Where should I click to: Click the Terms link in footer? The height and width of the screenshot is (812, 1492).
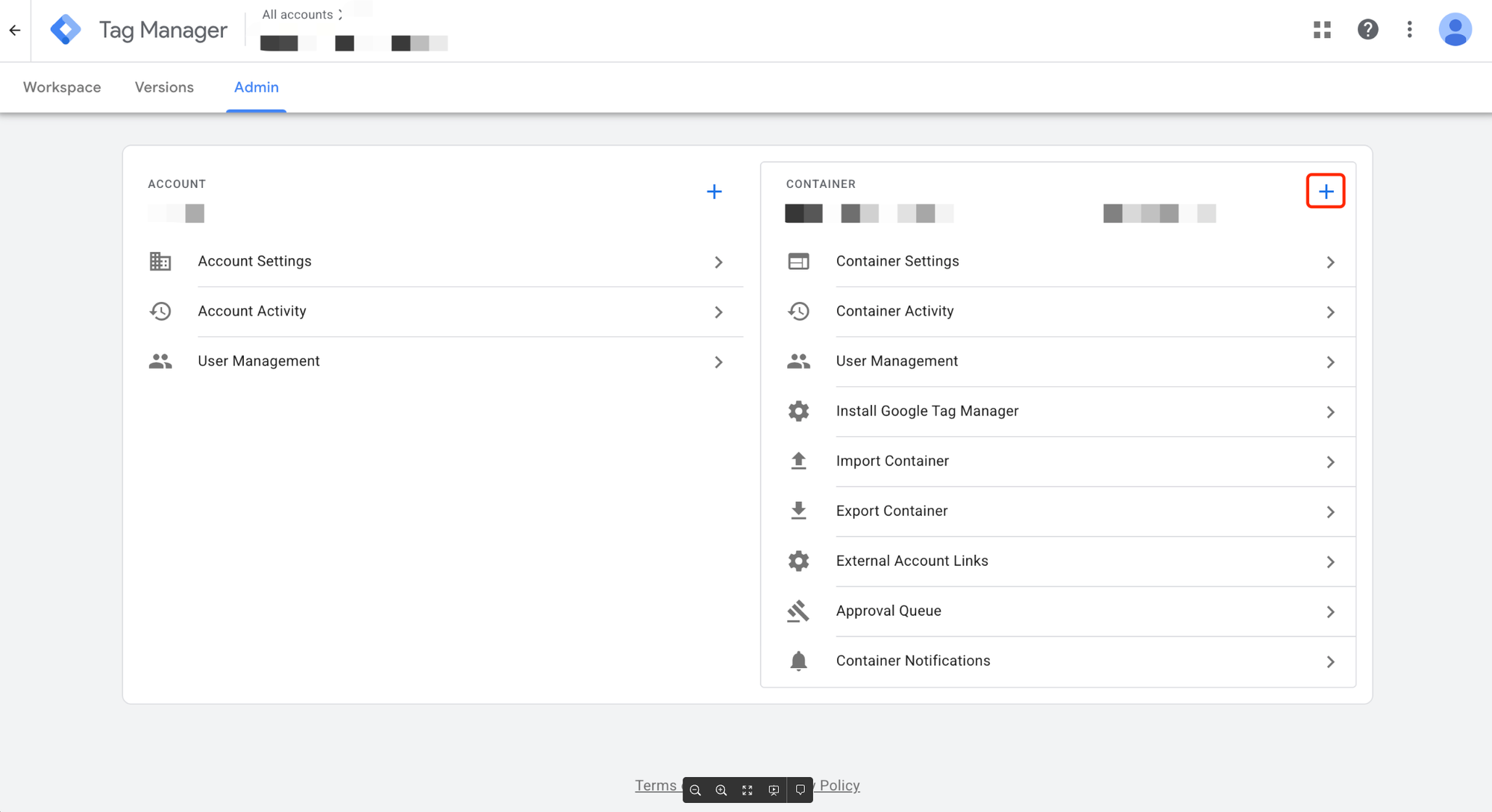click(x=655, y=785)
